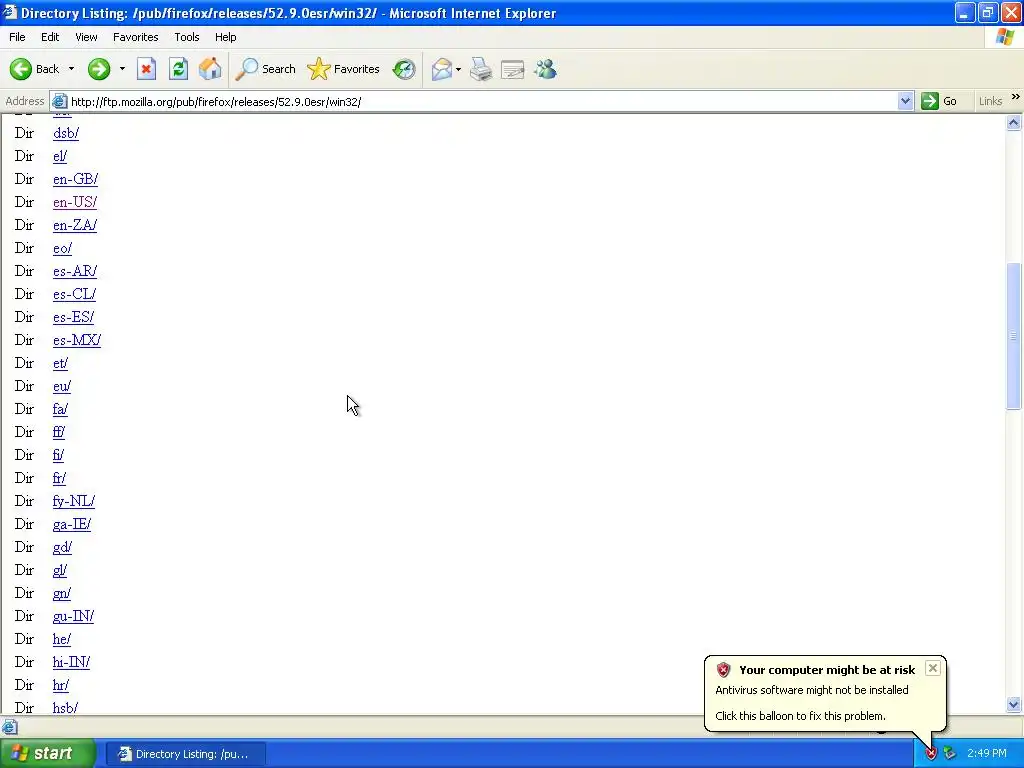This screenshot has width=1024, height=768.
Task: Click the vertical scrollbar thumb
Action: (x=1014, y=336)
